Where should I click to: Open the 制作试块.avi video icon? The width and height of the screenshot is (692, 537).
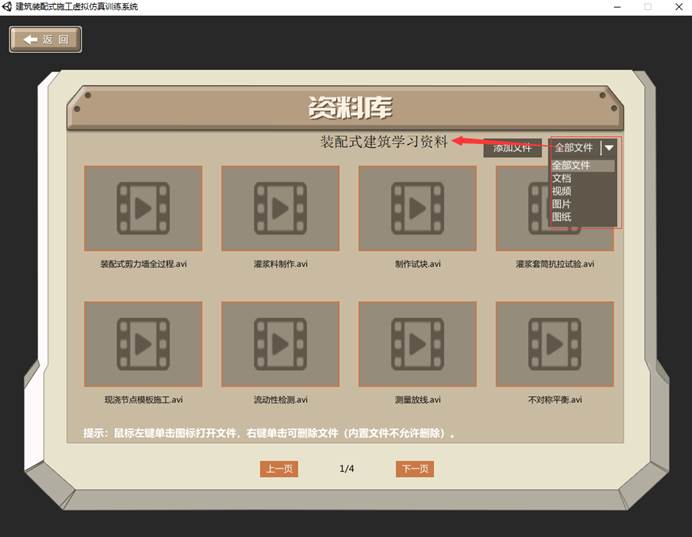pyautogui.click(x=417, y=208)
